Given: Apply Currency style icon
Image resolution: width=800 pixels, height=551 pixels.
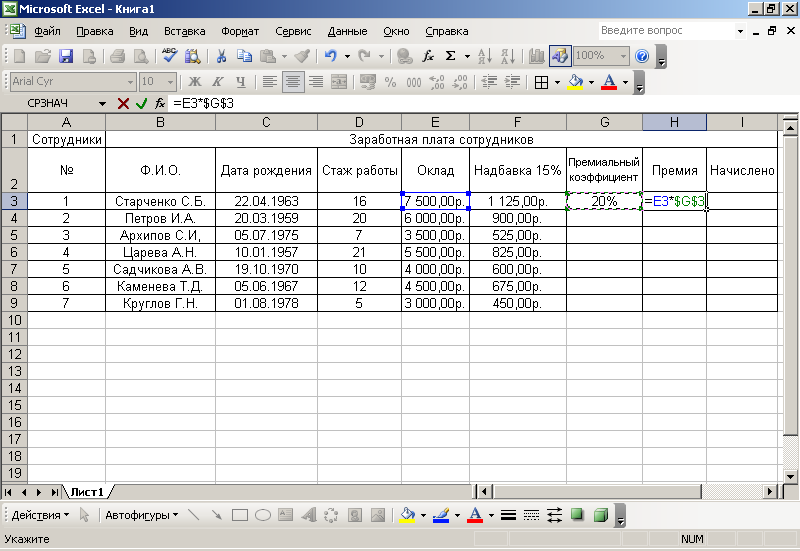Looking at the screenshot, I should tap(367, 82).
